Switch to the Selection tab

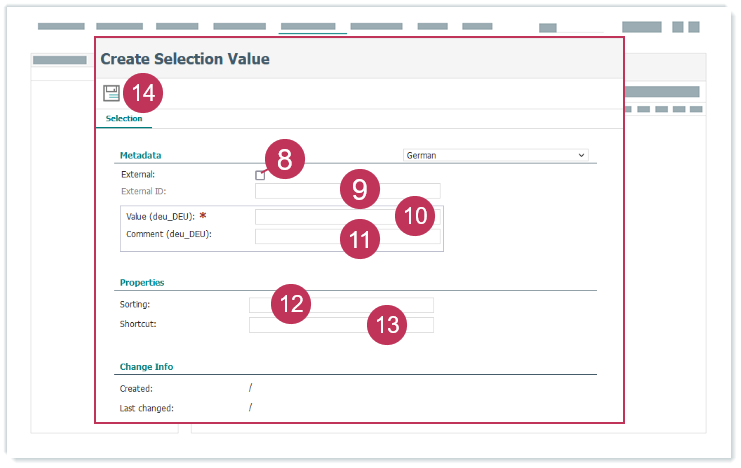click(x=124, y=119)
